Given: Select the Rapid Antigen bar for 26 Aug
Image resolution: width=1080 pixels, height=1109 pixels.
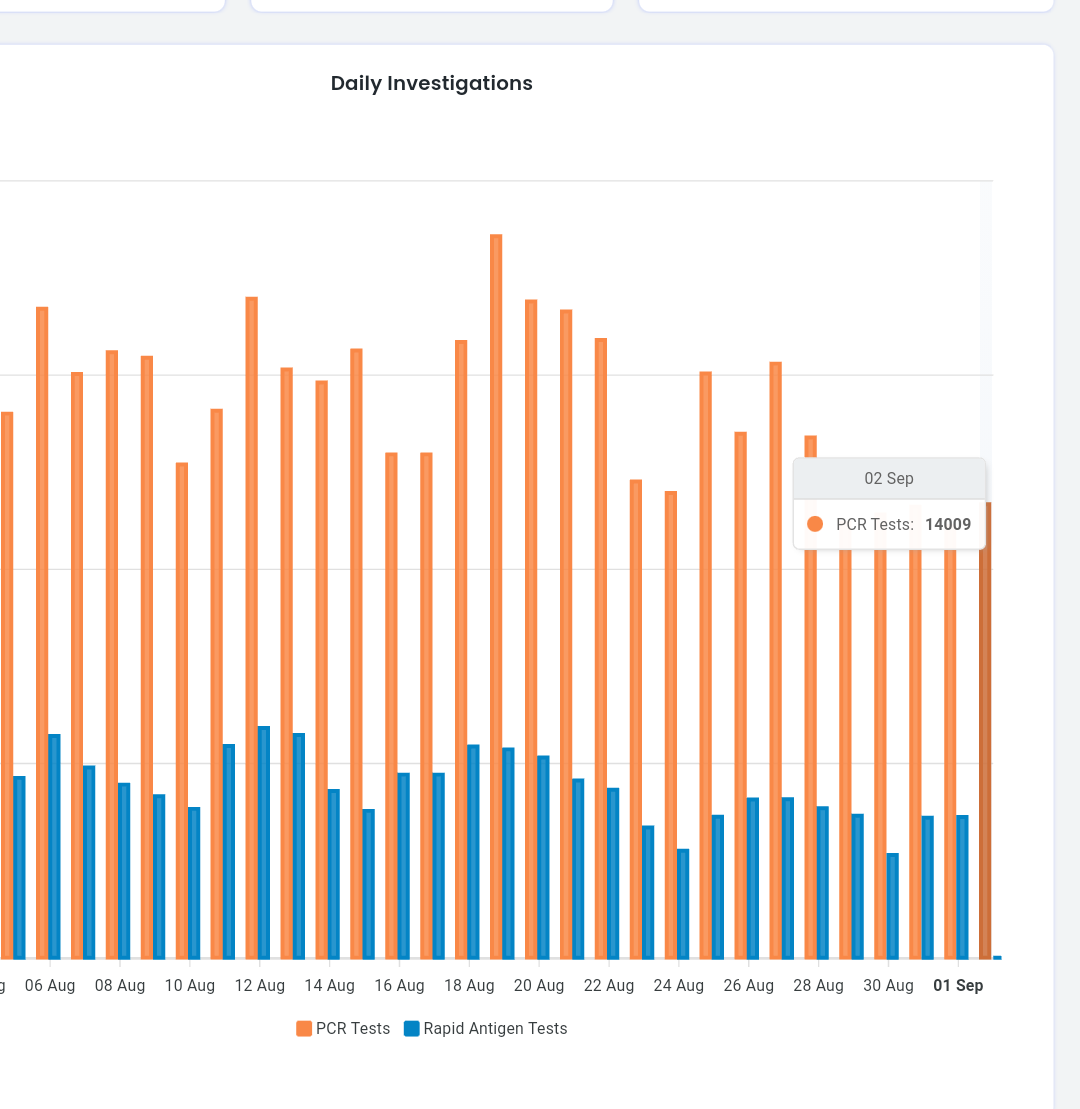Looking at the screenshot, I should [753, 878].
